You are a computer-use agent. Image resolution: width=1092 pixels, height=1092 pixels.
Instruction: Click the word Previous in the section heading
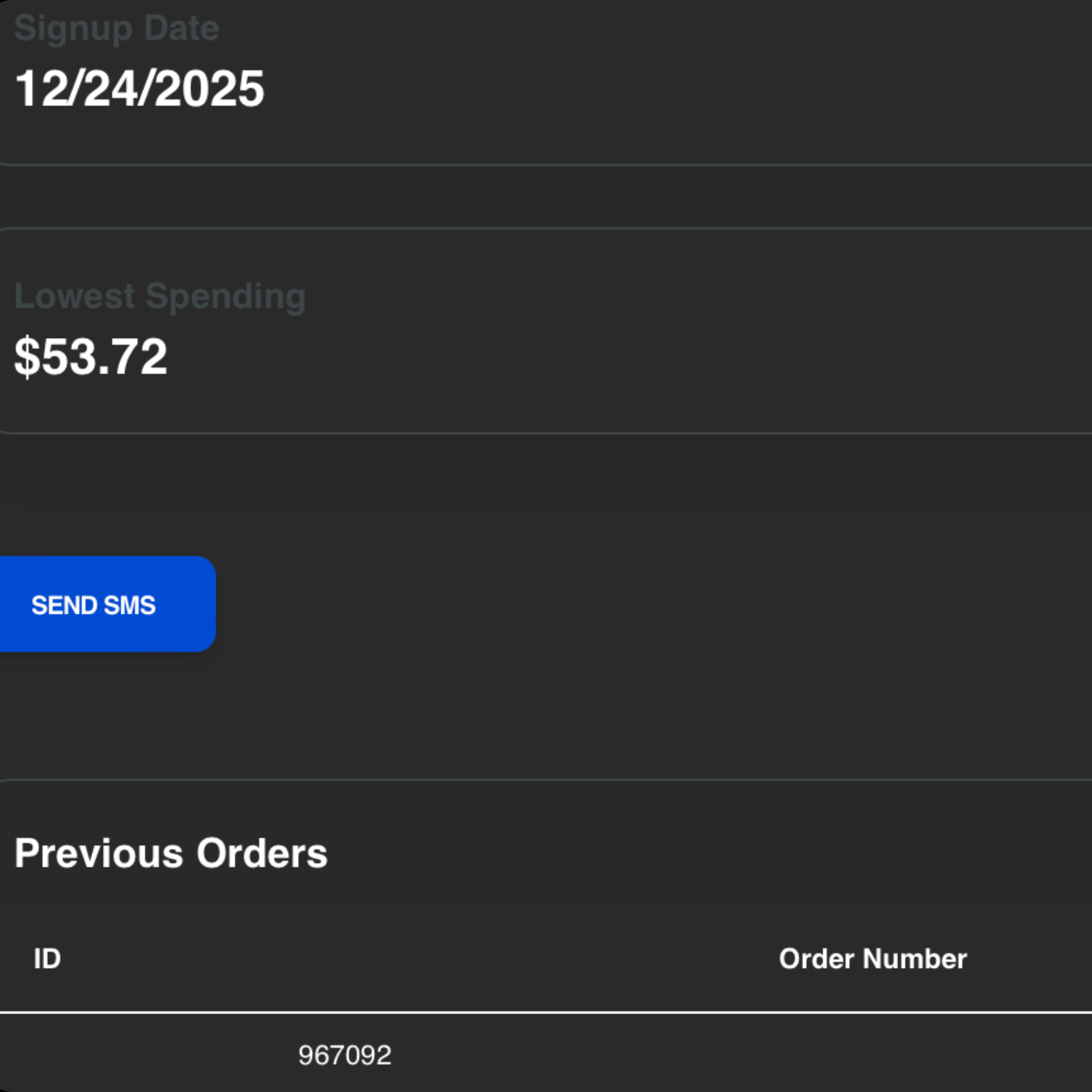pyautogui.click(x=99, y=853)
